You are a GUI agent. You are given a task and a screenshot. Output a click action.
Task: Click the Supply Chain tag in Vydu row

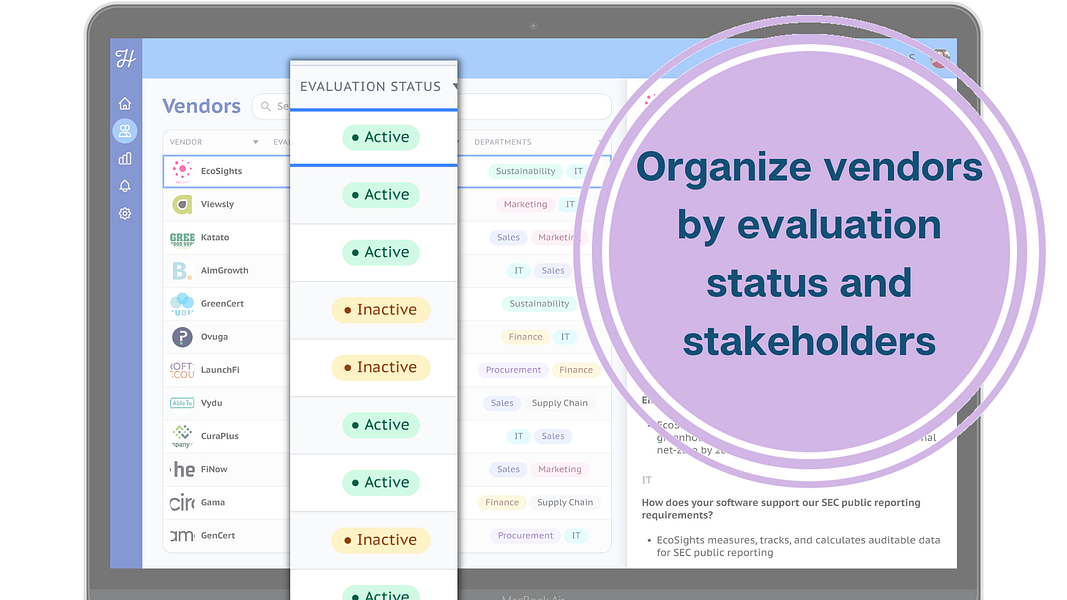click(559, 403)
